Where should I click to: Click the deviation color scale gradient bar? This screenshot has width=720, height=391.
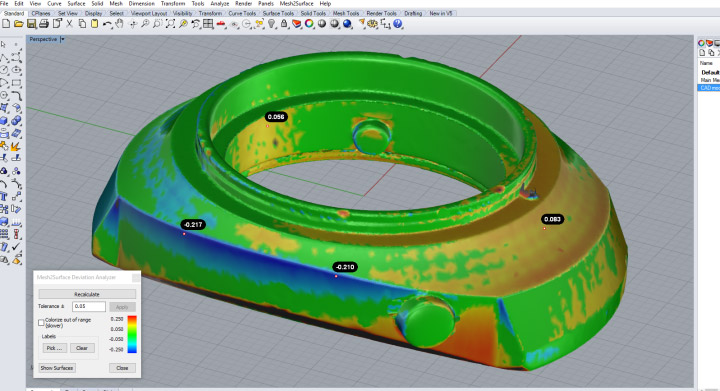[x=132, y=334]
